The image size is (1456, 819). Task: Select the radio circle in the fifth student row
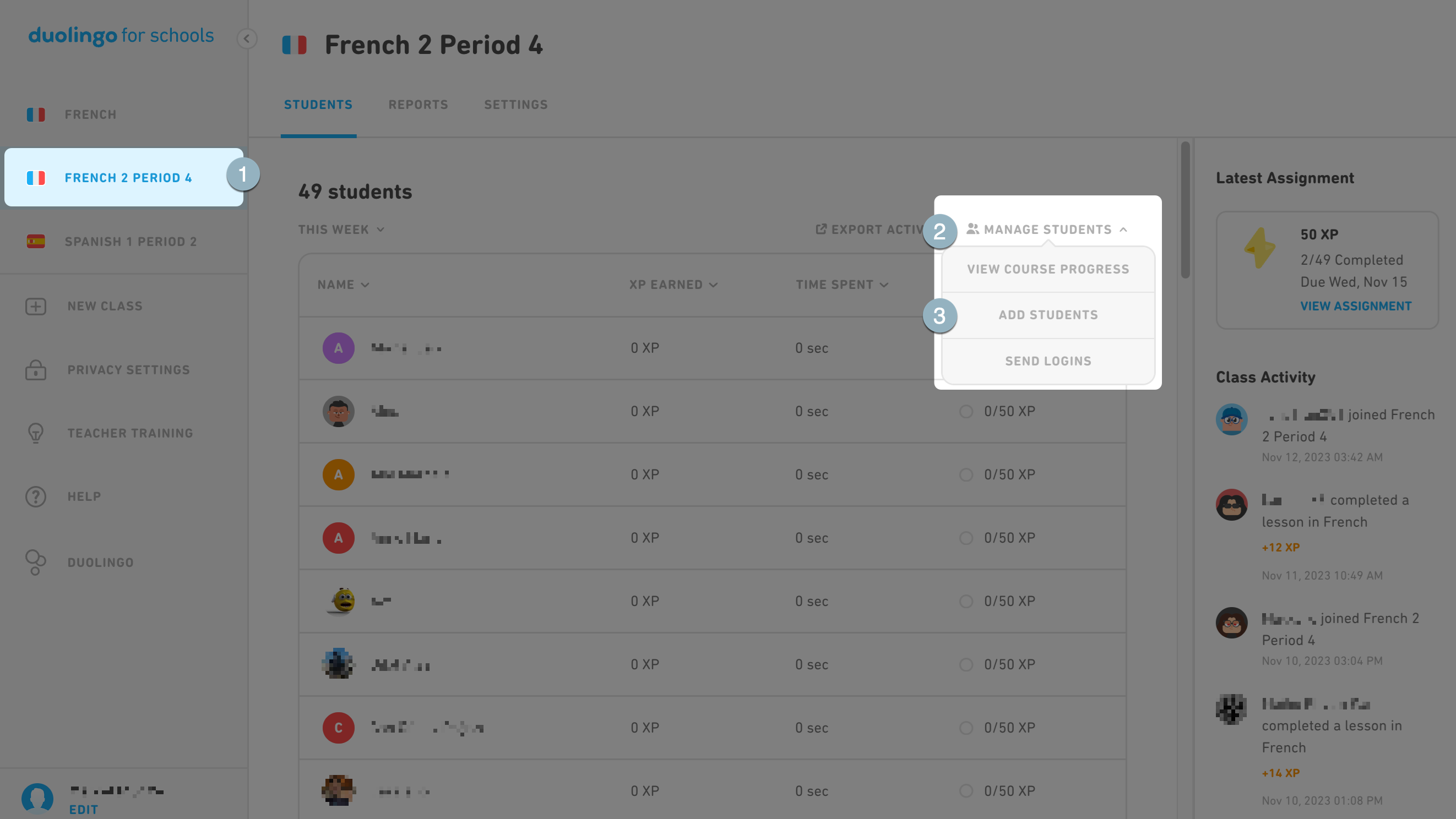click(x=966, y=601)
